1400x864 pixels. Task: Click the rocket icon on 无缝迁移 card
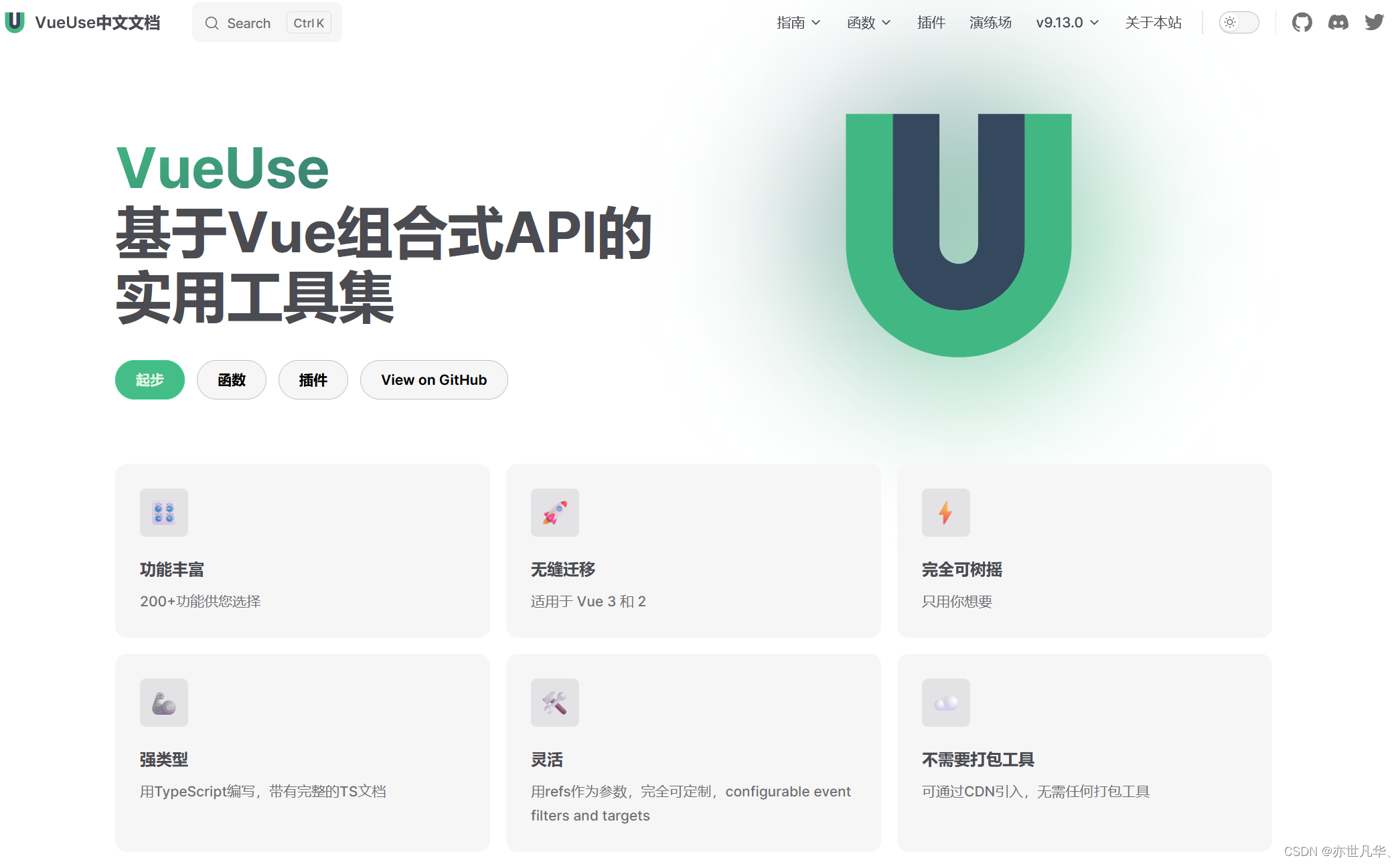point(554,513)
